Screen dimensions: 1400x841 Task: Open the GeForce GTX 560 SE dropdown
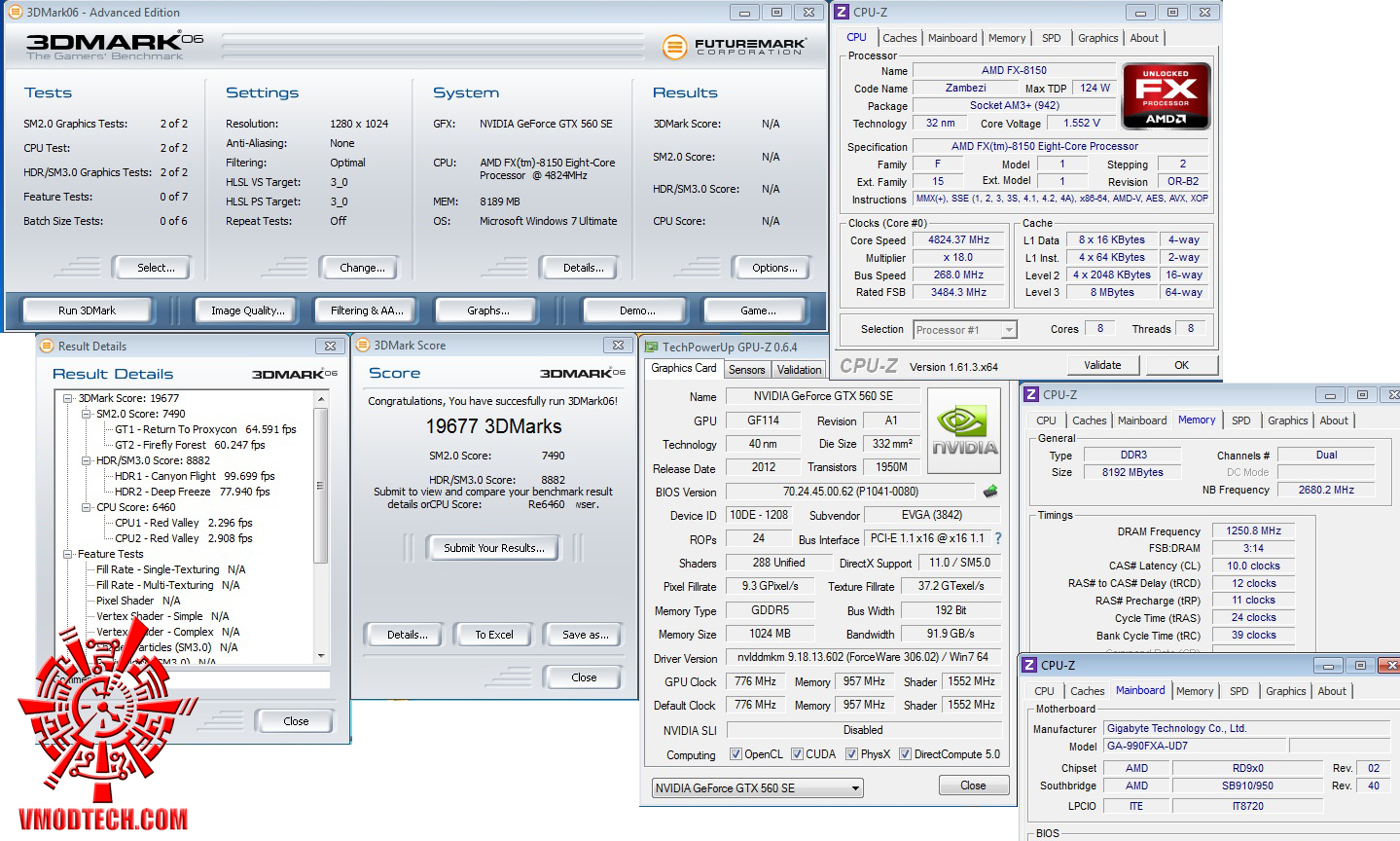[855, 788]
